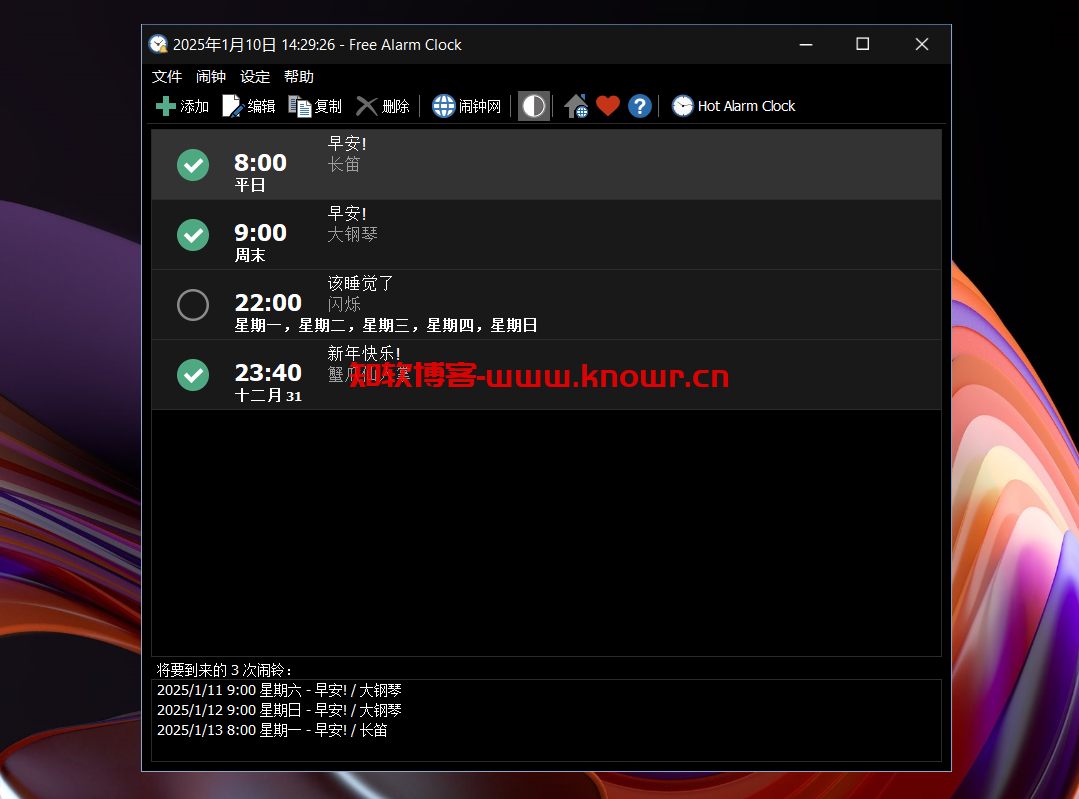Click the red heart icon
This screenshot has width=1079, height=799.
point(608,106)
